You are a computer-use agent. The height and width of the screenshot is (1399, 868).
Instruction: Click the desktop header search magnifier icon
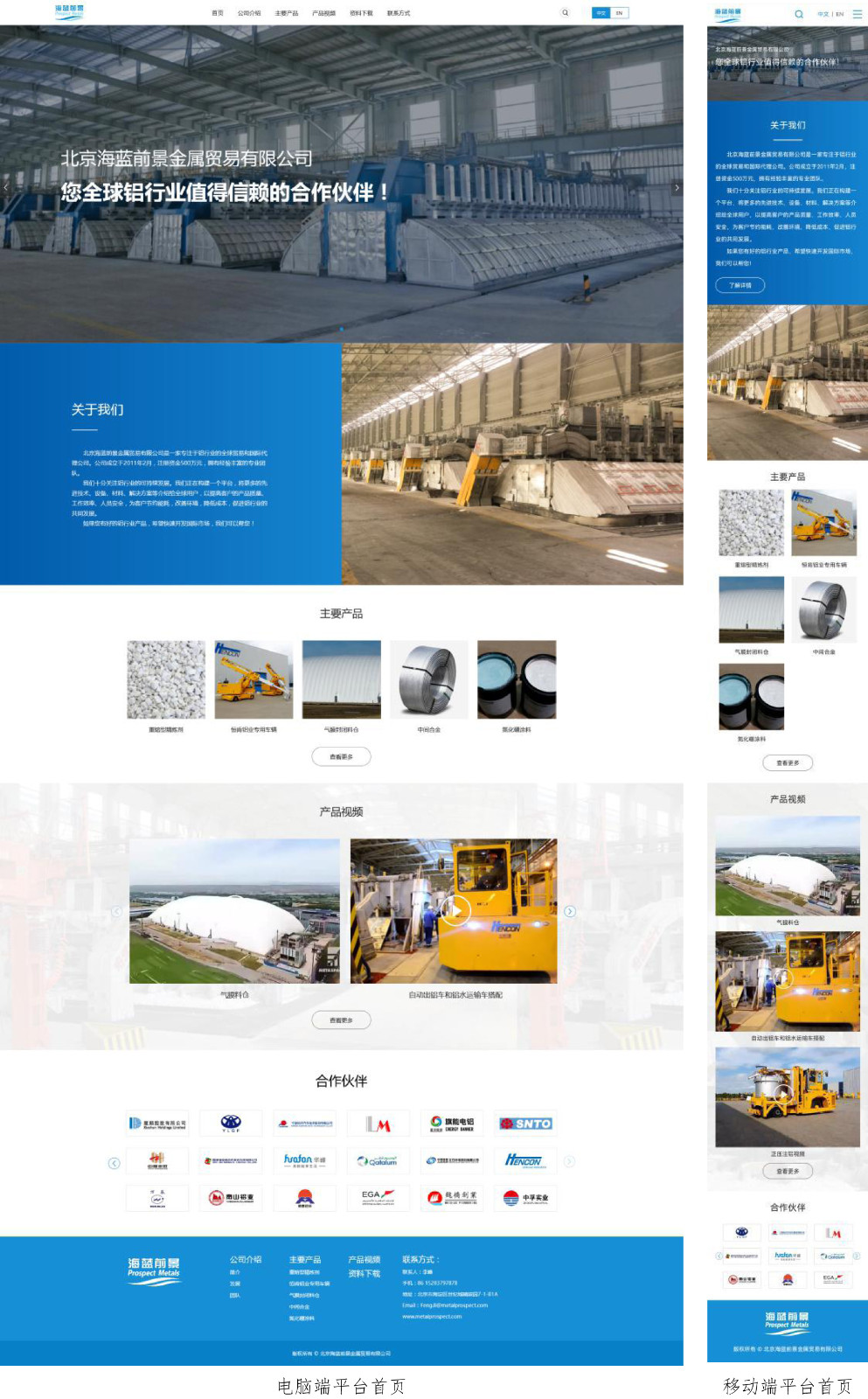(565, 13)
